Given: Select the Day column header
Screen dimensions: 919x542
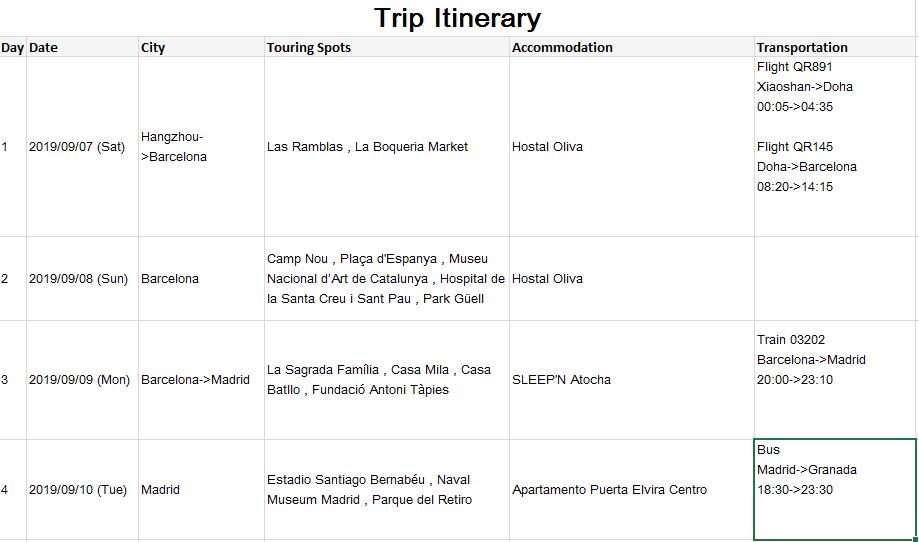Looking at the screenshot, I should tap(13, 47).
